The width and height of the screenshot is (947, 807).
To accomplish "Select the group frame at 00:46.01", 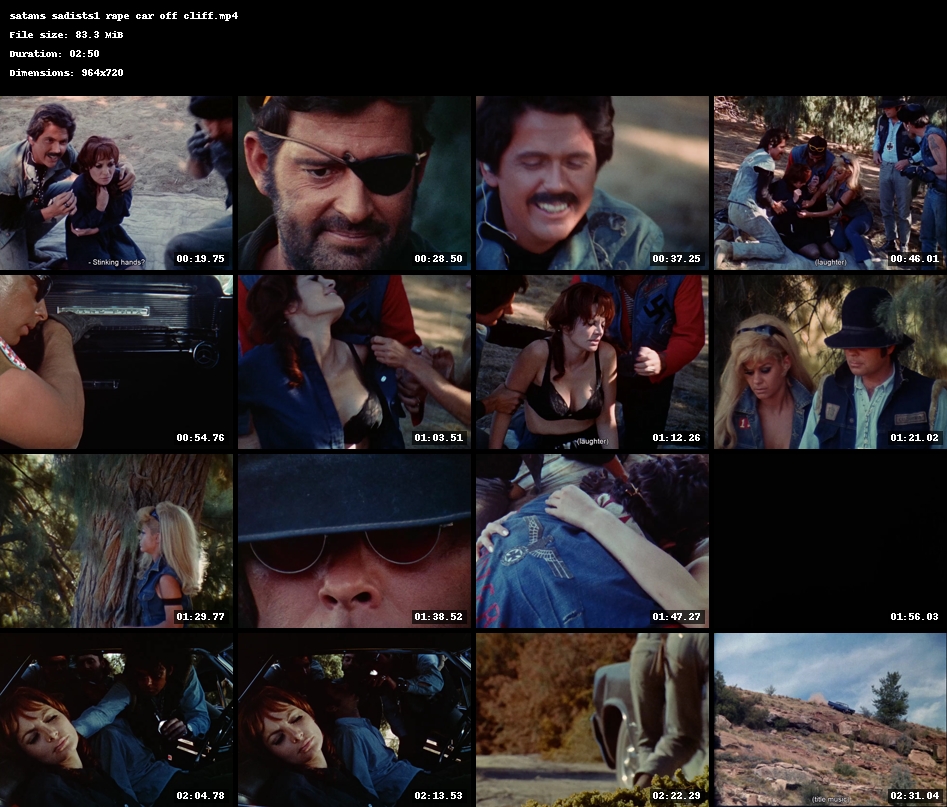I will [830, 183].
